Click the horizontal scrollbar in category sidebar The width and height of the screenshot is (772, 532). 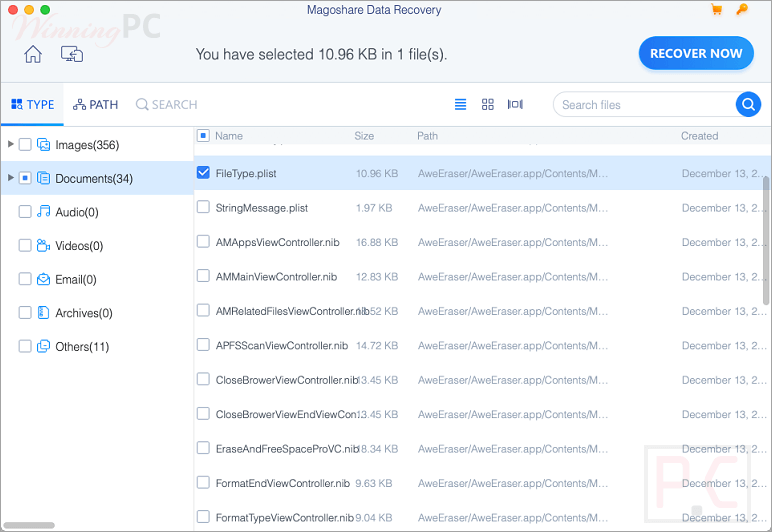tap(29, 526)
